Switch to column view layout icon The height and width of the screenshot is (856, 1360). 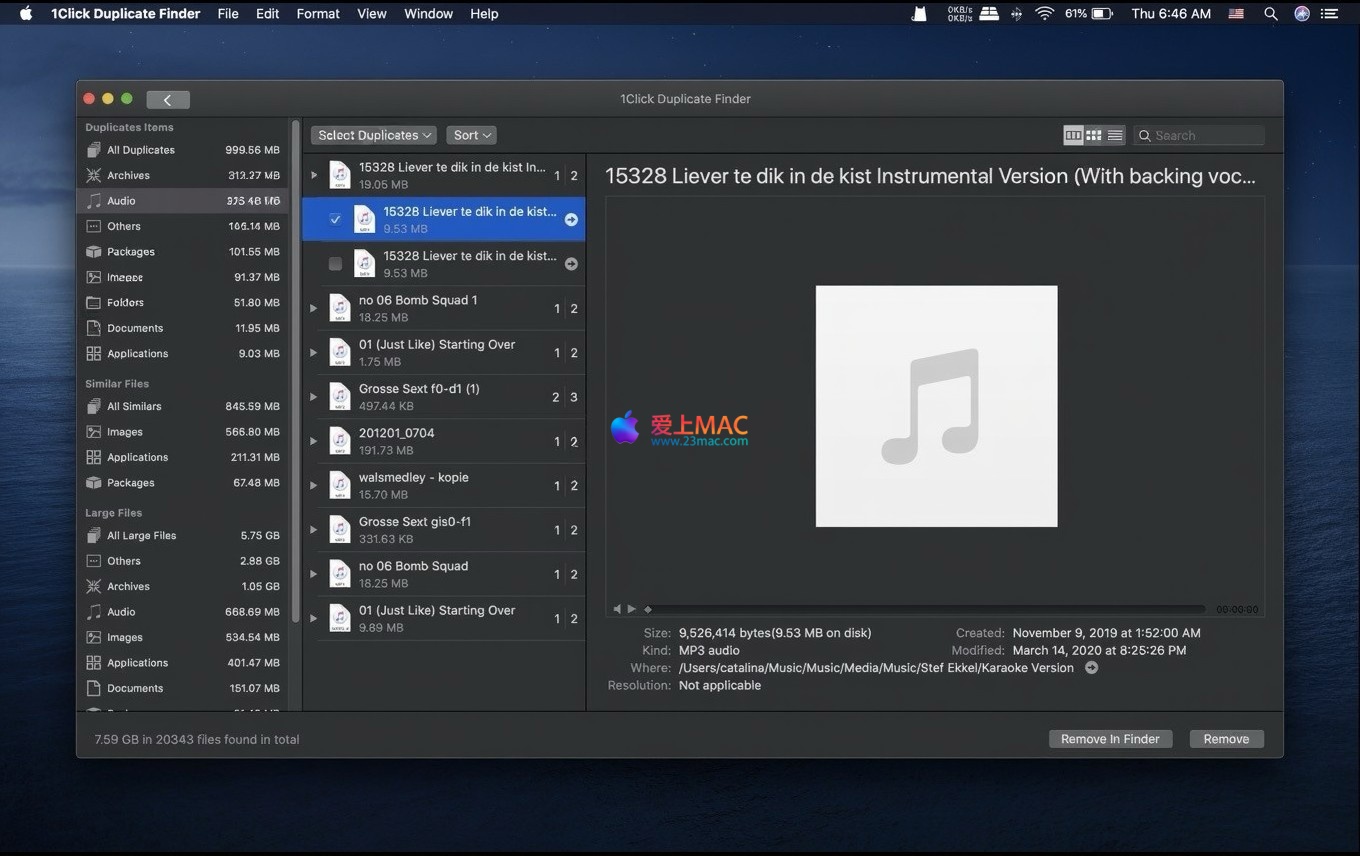pos(1073,135)
